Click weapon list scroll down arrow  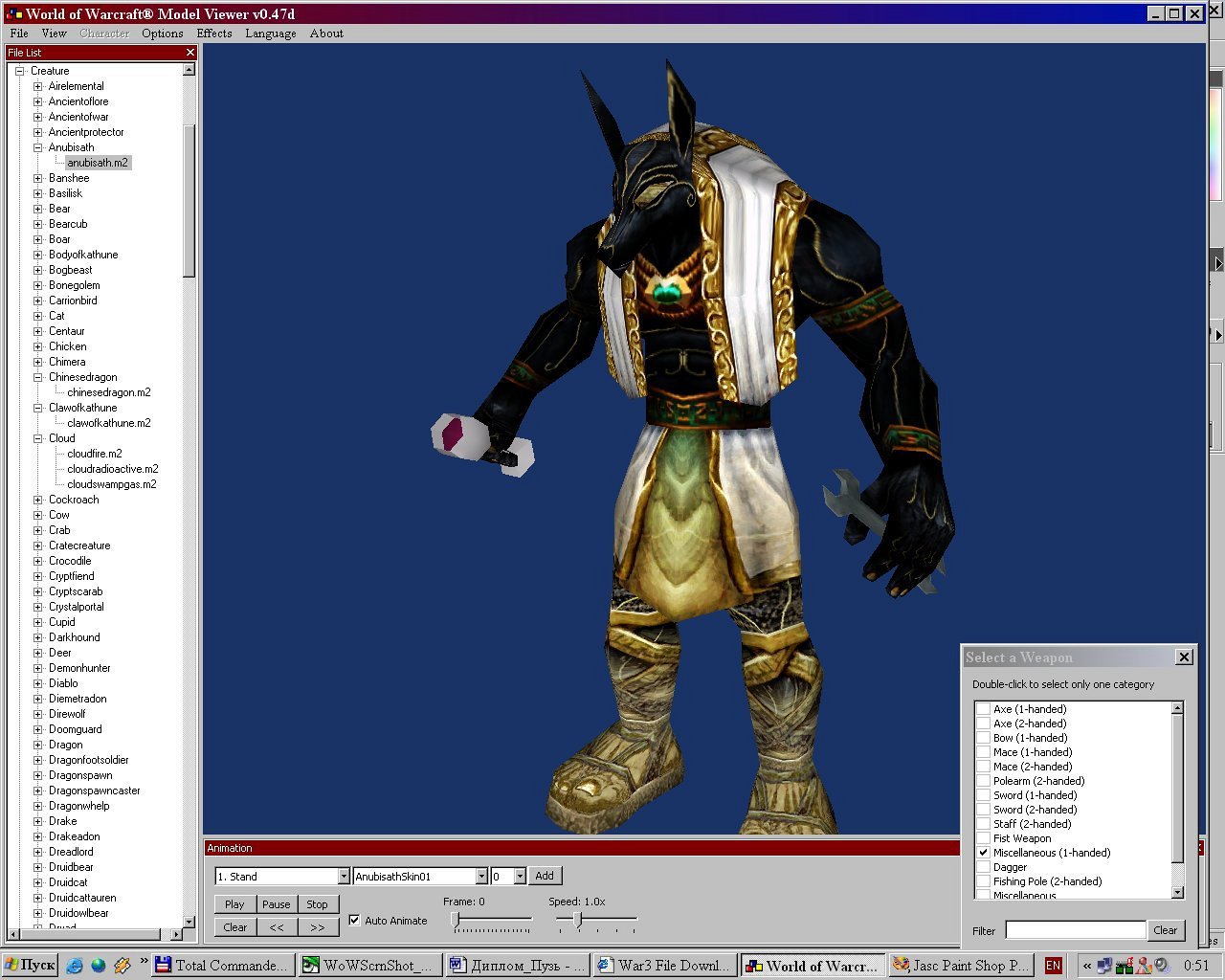click(x=1177, y=892)
